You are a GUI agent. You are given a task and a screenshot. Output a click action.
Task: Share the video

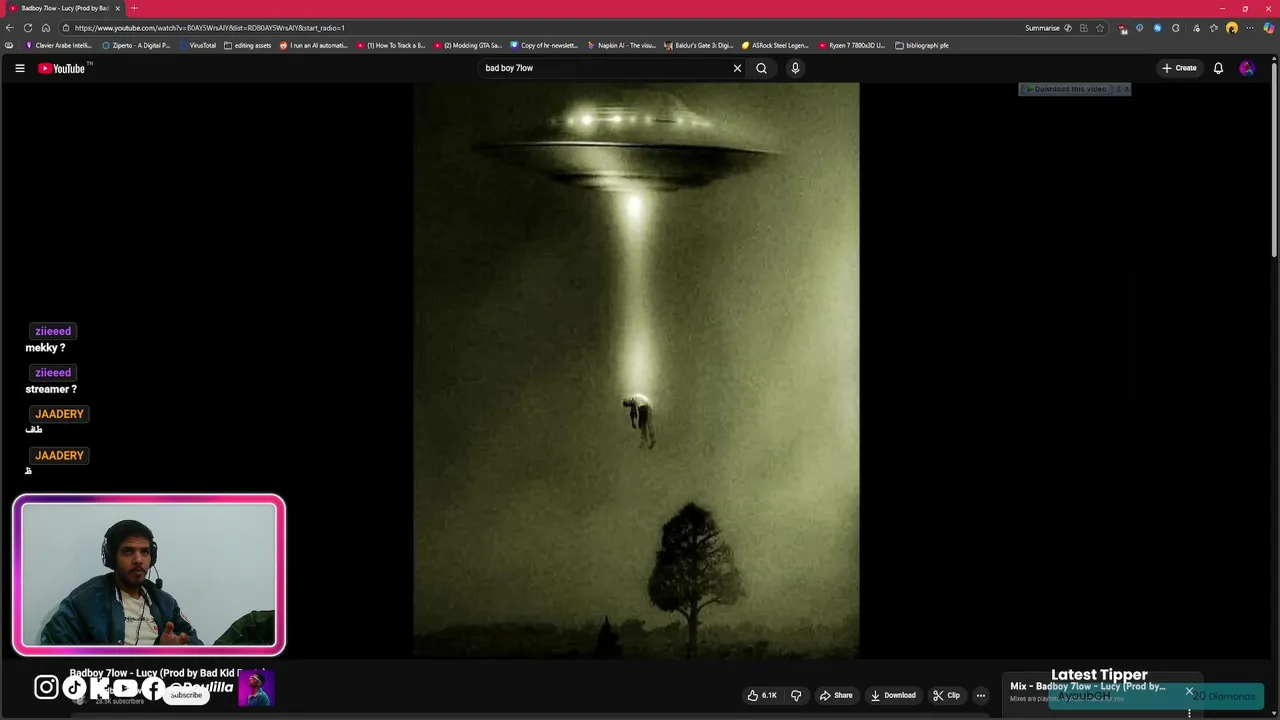point(836,695)
